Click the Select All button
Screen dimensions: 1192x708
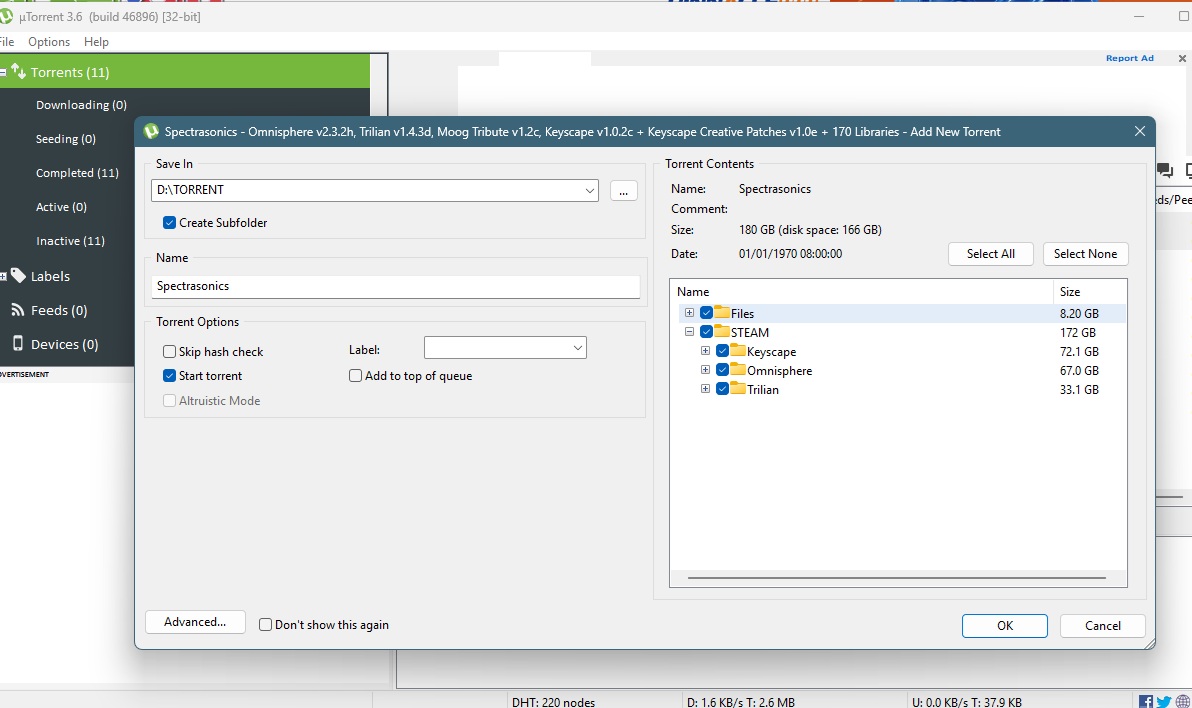tap(991, 254)
